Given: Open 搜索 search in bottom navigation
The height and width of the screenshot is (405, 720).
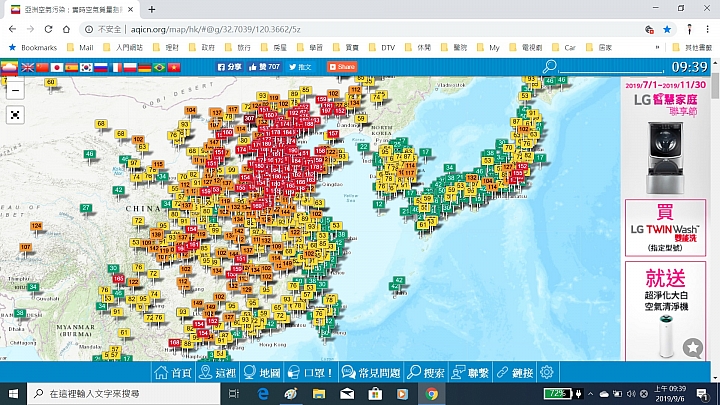Looking at the screenshot, I should [x=426, y=372].
